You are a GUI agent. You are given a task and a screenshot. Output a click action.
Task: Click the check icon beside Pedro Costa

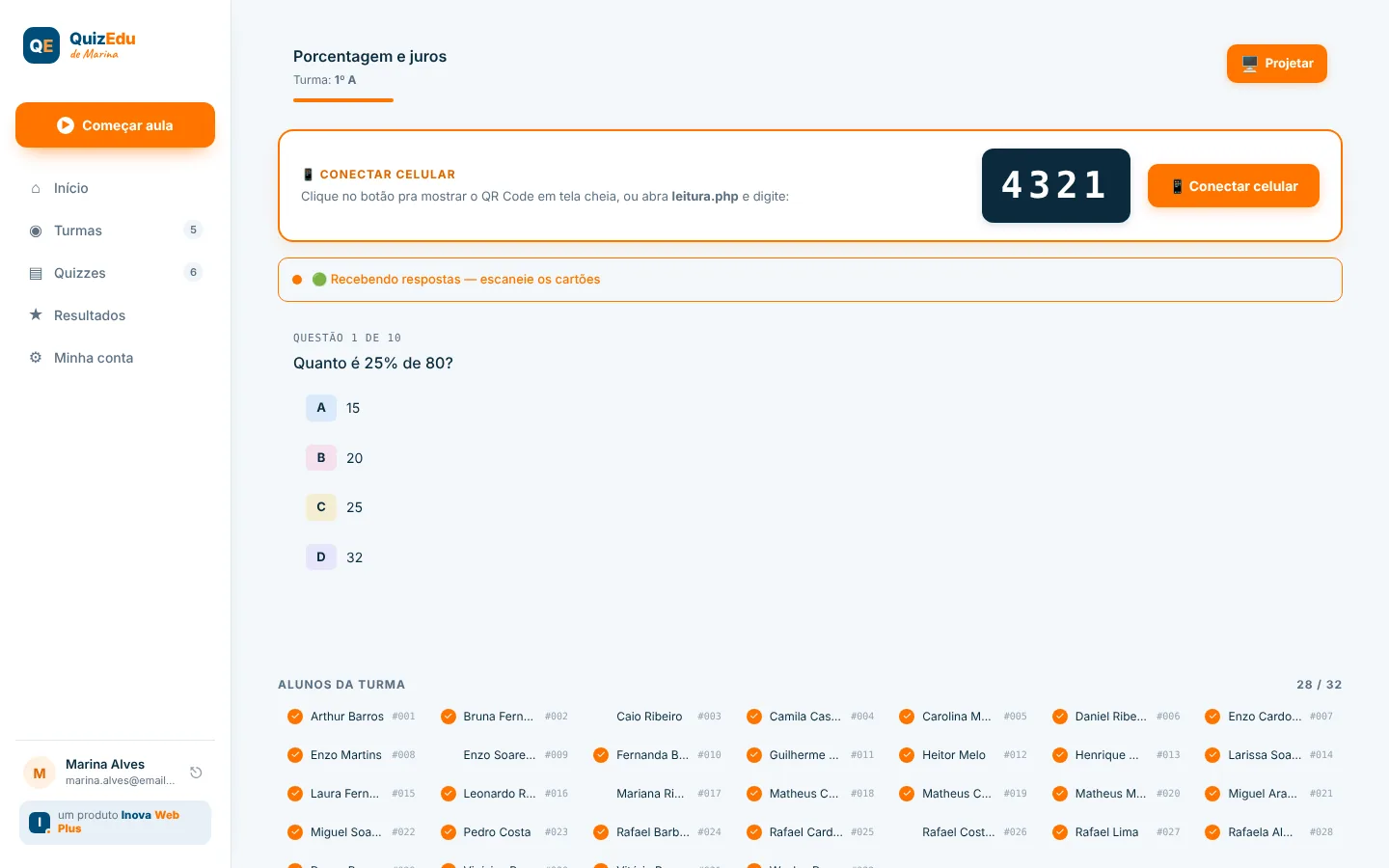point(449,832)
